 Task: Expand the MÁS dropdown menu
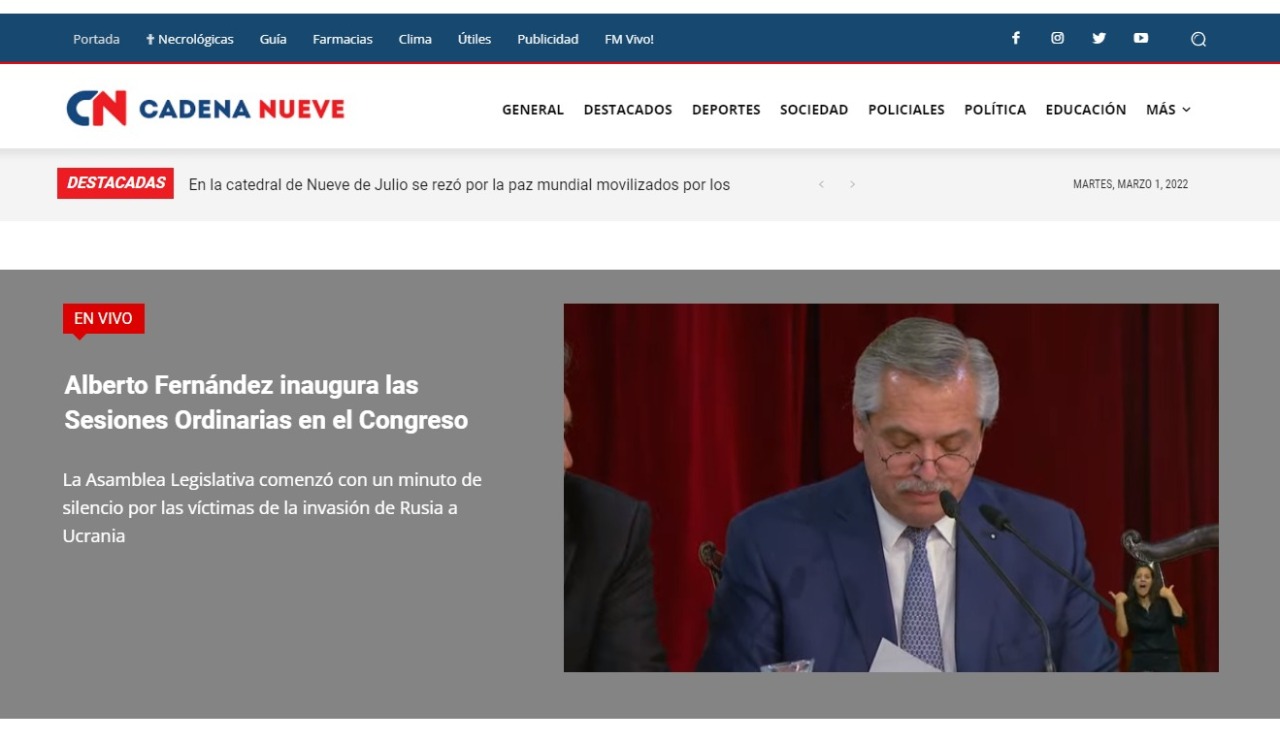pos(1168,110)
